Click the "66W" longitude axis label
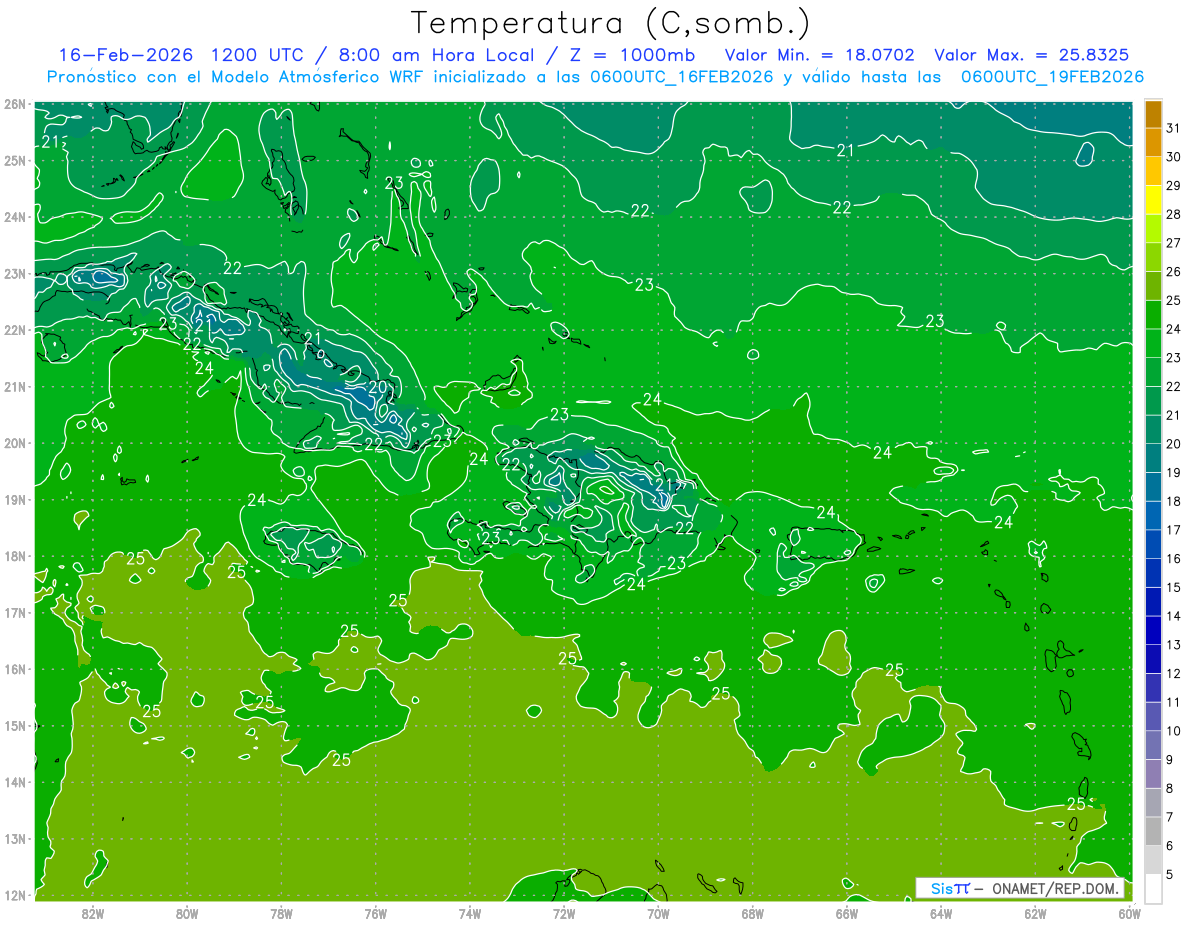This screenshot has width=1200, height=927. click(847, 914)
